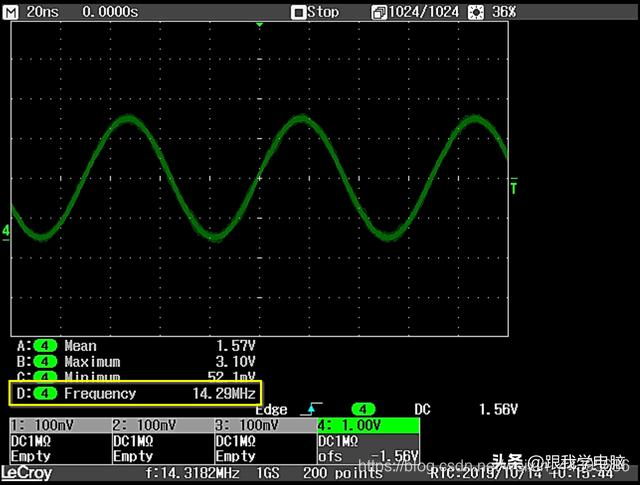Select the 20ns timebase value

(x=42, y=12)
